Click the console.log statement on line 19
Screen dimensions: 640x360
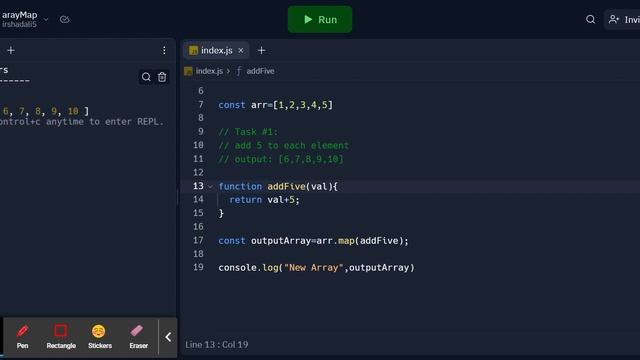pyautogui.click(x=316, y=268)
